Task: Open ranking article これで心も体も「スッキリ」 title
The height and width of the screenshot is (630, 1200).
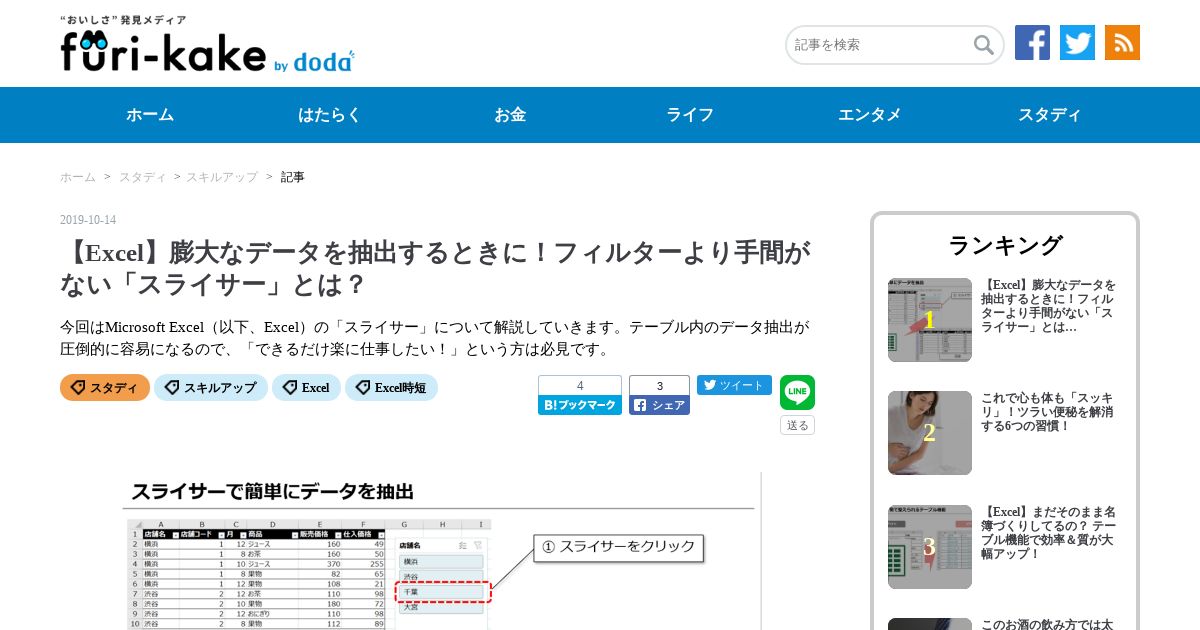Action: pos(1047,412)
